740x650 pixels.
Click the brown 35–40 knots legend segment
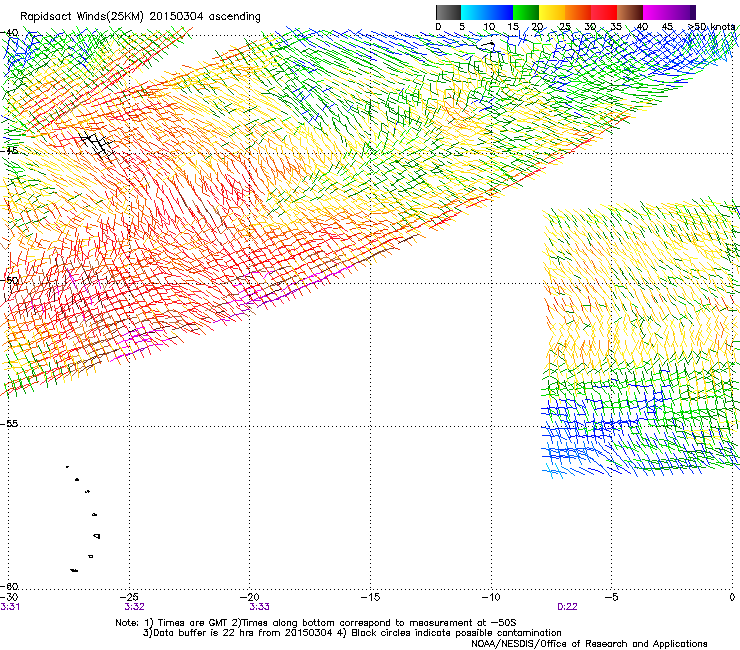pos(629,12)
